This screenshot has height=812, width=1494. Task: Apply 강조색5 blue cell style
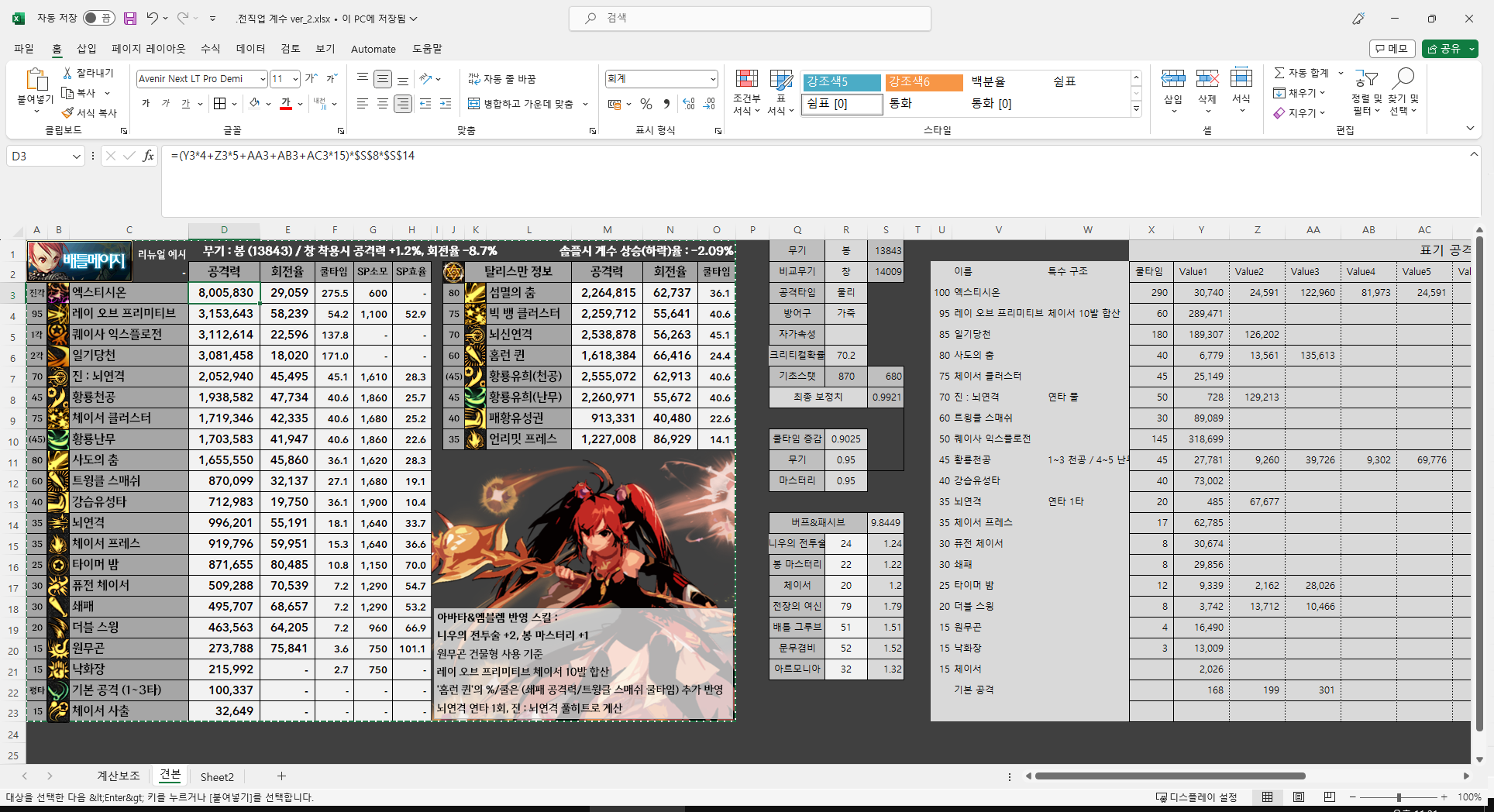tap(841, 81)
